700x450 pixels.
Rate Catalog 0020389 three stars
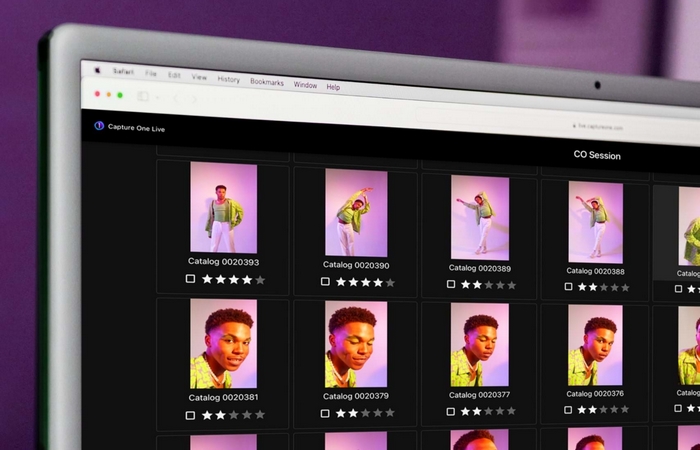pos(489,285)
